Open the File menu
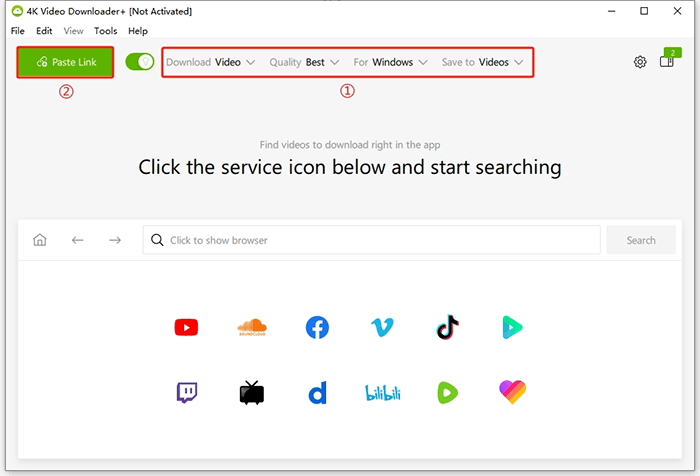Image resolution: width=700 pixels, height=476 pixels. [18, 31]
